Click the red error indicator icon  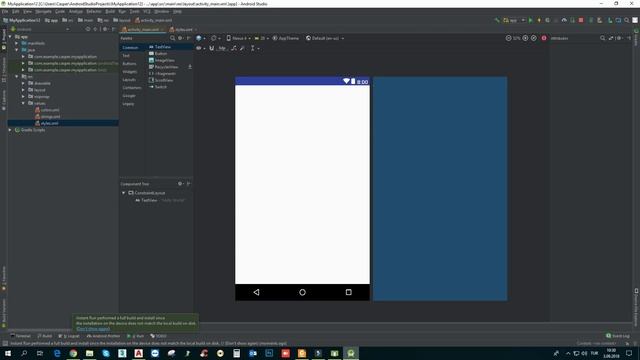click(544, 38)
